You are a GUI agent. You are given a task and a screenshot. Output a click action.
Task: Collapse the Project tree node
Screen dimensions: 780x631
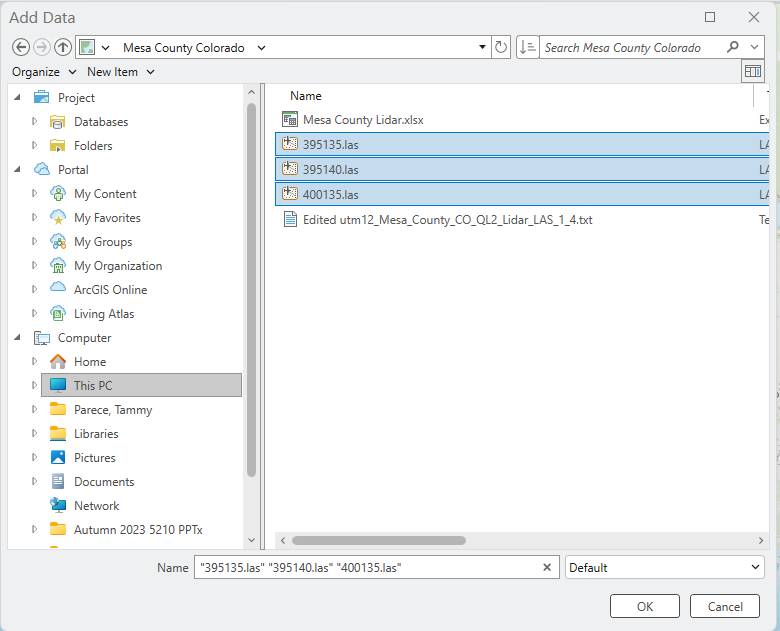(17, 97)
